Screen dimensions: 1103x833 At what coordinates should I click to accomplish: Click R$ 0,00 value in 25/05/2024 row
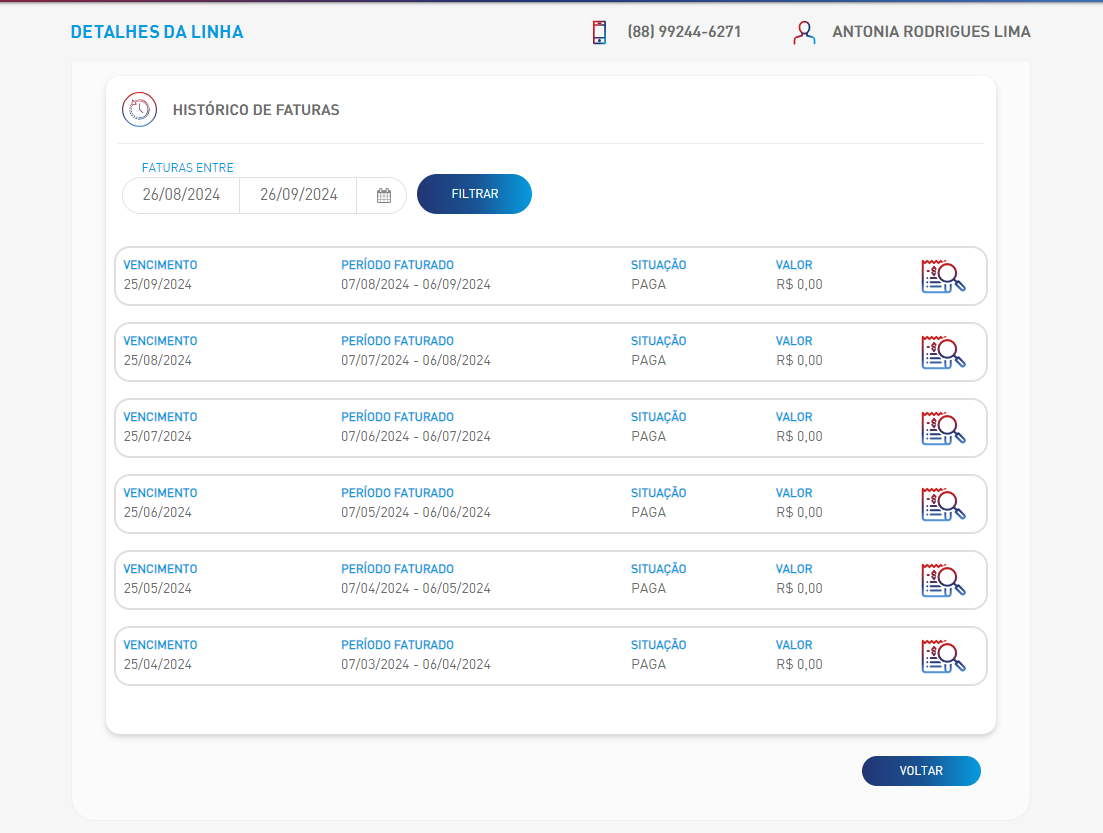(x=799, y=588)
